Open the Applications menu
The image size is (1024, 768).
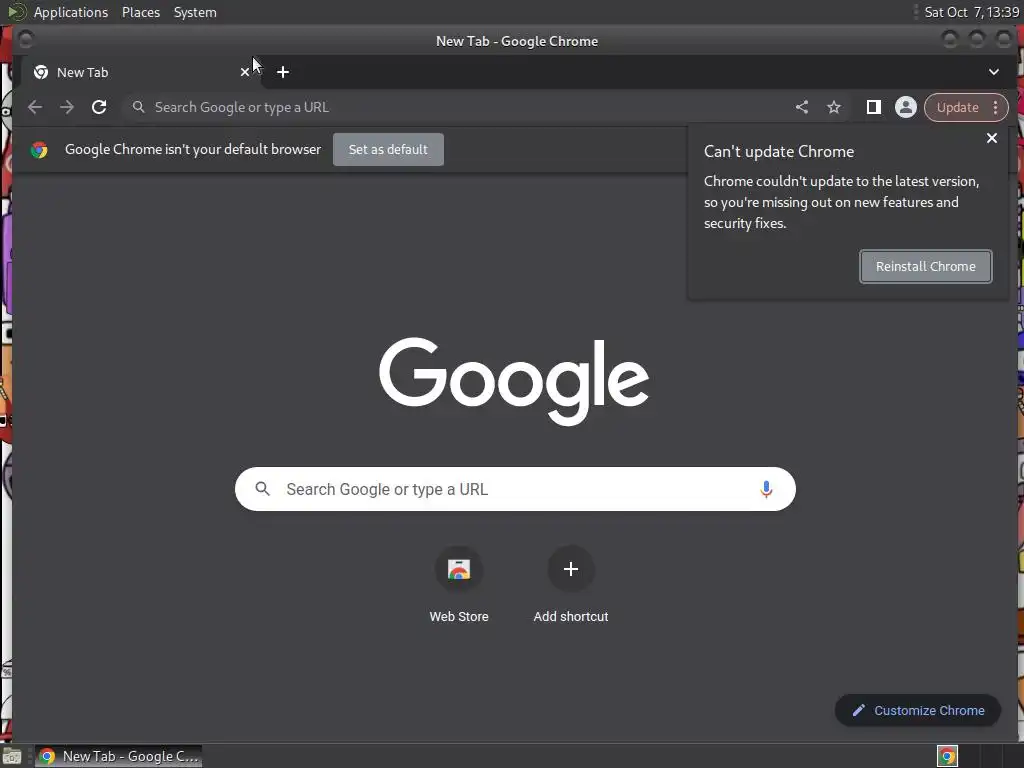click(x=71, y=12)
